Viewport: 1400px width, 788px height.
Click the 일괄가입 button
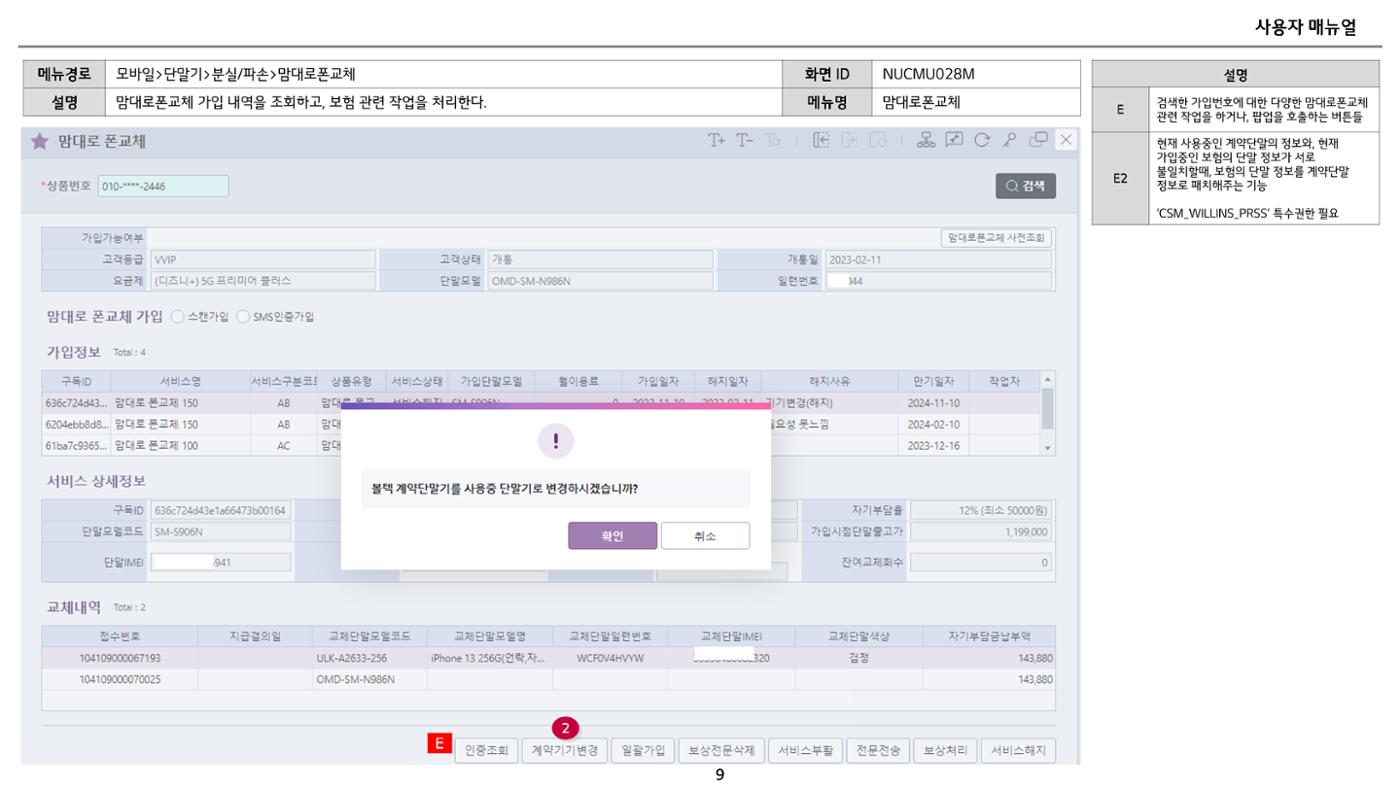point(643,751)
